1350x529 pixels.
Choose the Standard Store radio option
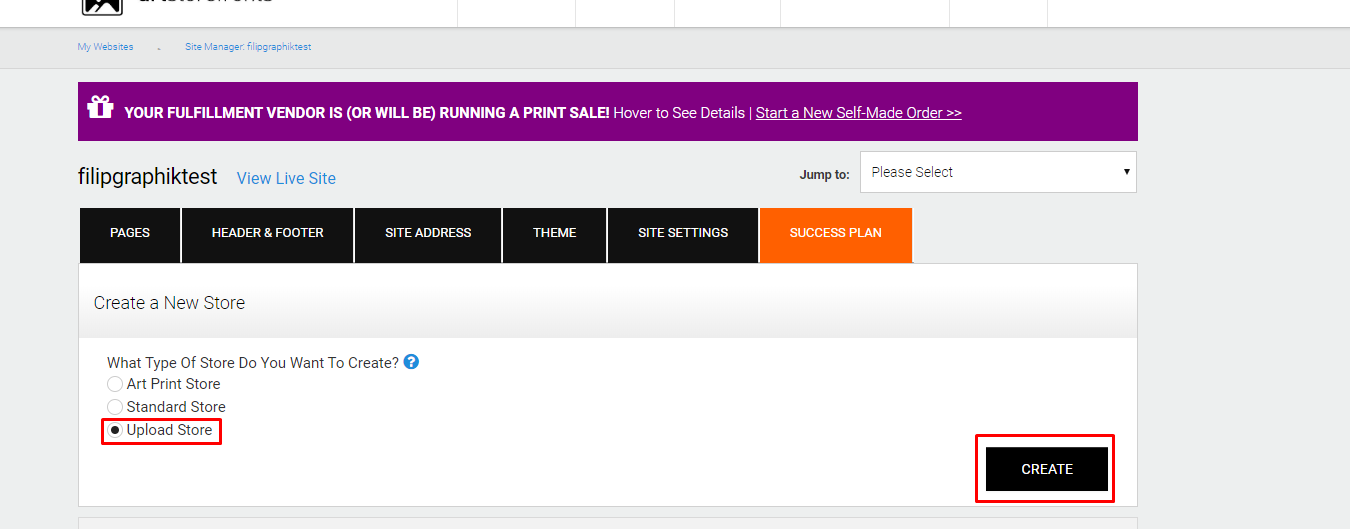coord(115,407)
